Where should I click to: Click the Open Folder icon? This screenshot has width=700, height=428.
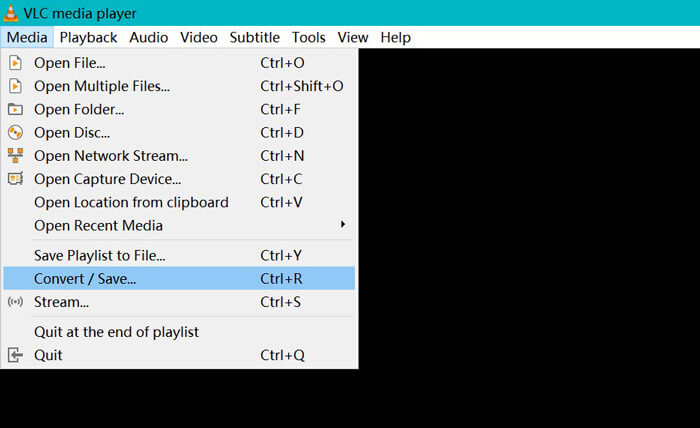(15, 109)
